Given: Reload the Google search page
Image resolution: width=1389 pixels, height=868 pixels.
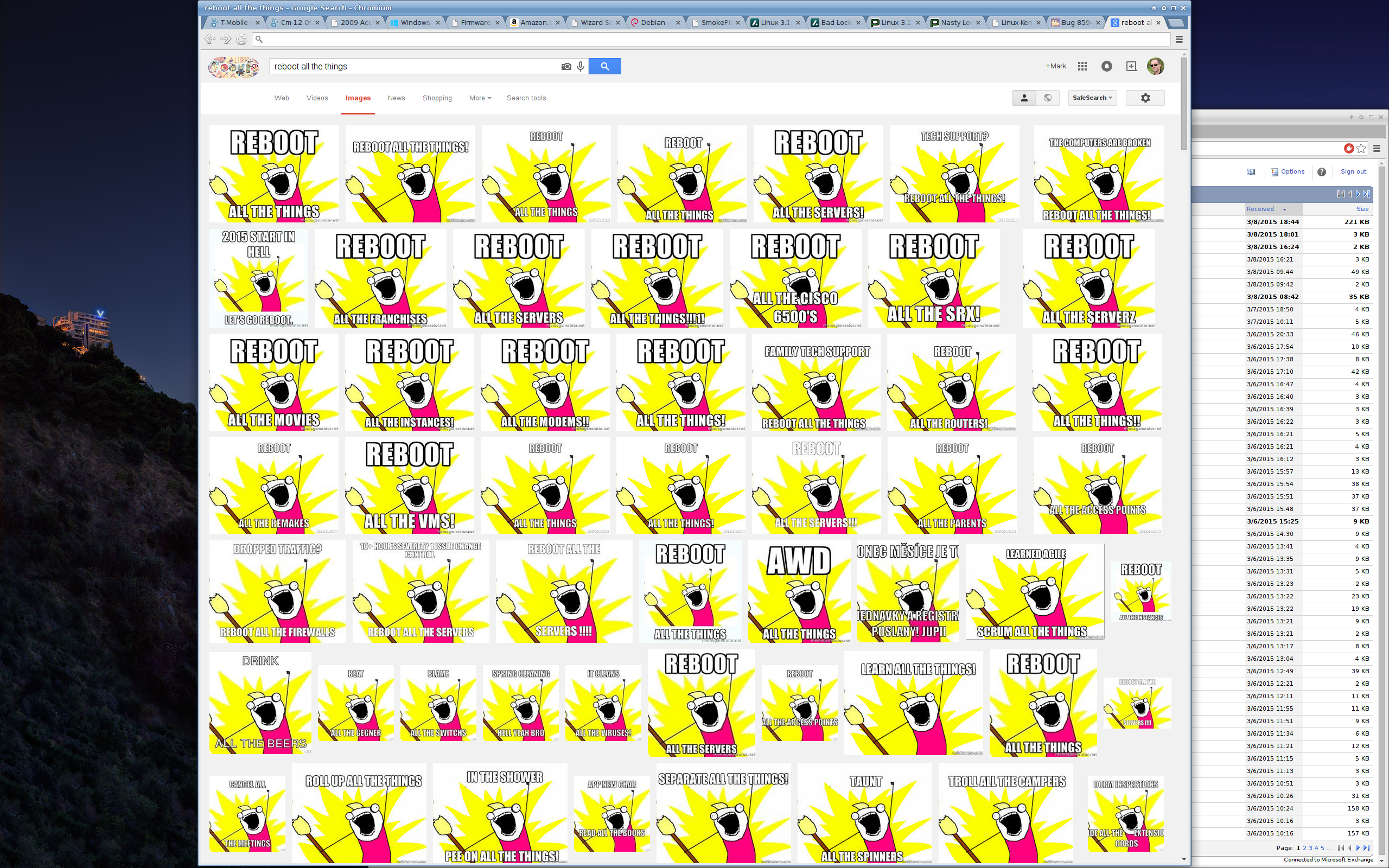Looking at the screenshot, I should [x=241, y=39].
